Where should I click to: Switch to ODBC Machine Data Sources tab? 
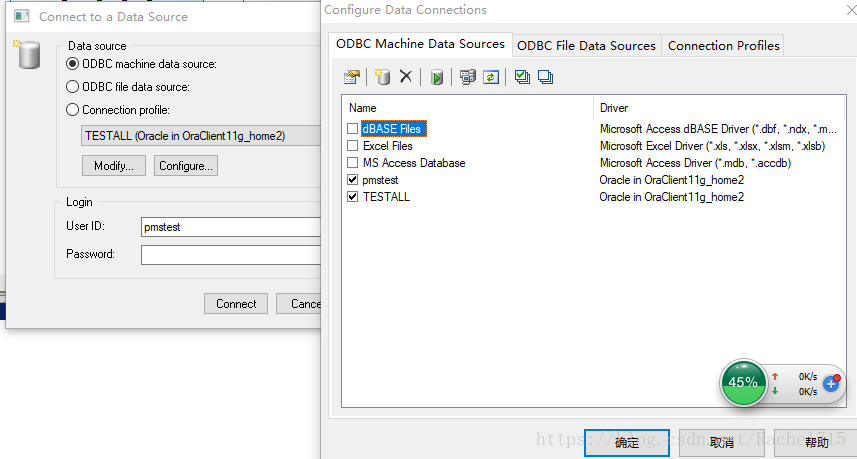pyautogui.click(x=420, y=44)
